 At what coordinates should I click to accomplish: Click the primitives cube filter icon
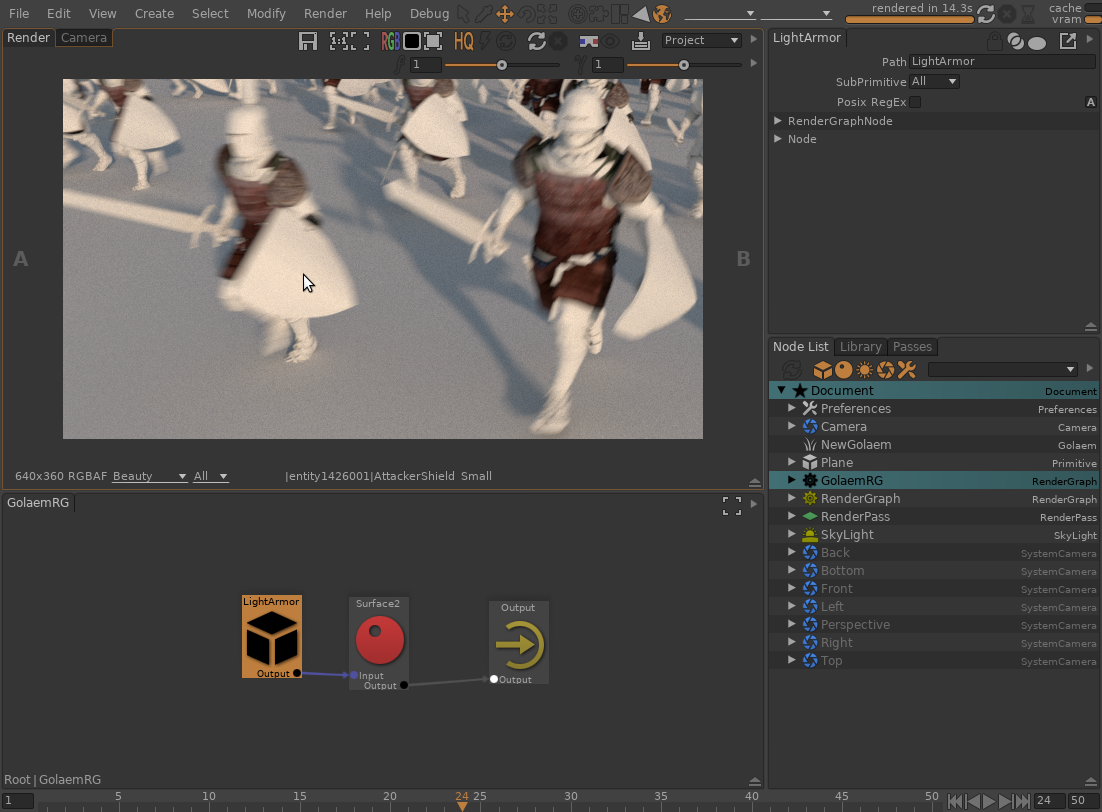822,370
